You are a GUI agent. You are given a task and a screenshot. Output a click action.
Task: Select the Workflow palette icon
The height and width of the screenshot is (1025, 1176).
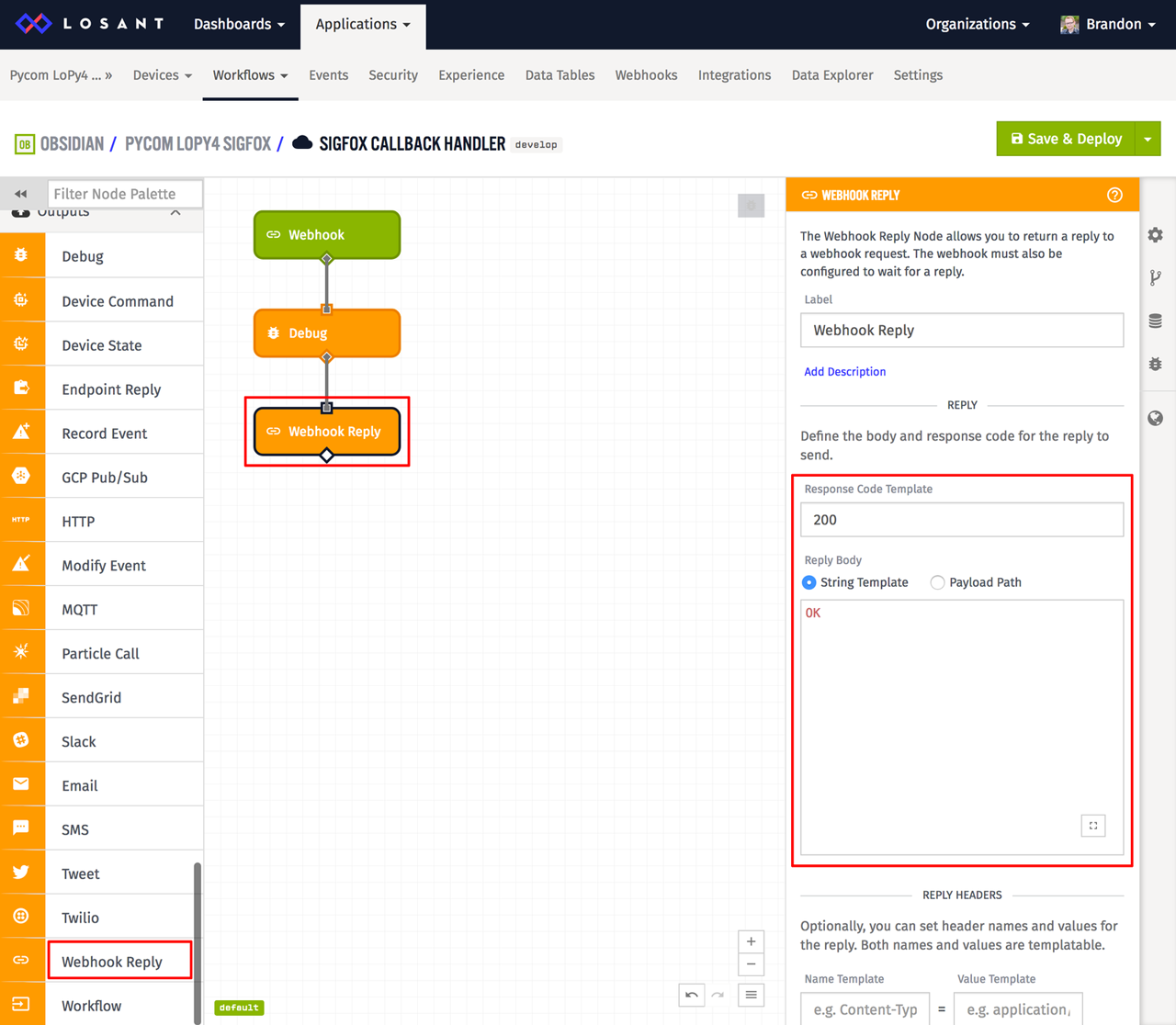click(x=21, y=1005)
